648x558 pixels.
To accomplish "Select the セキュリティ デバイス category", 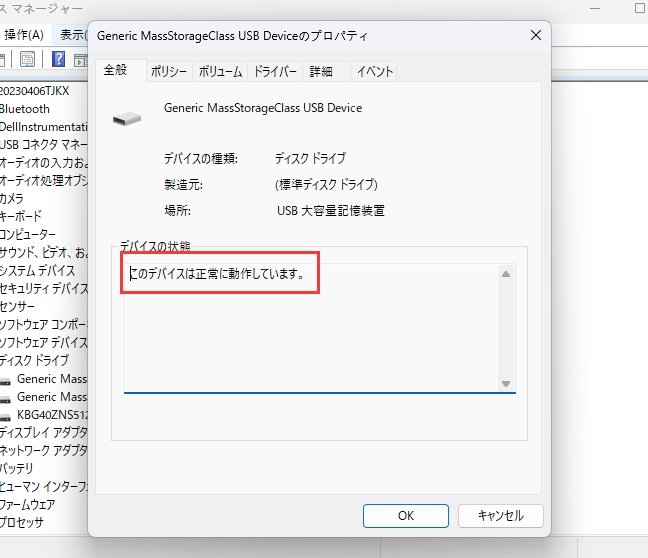I will coord(44,289).
